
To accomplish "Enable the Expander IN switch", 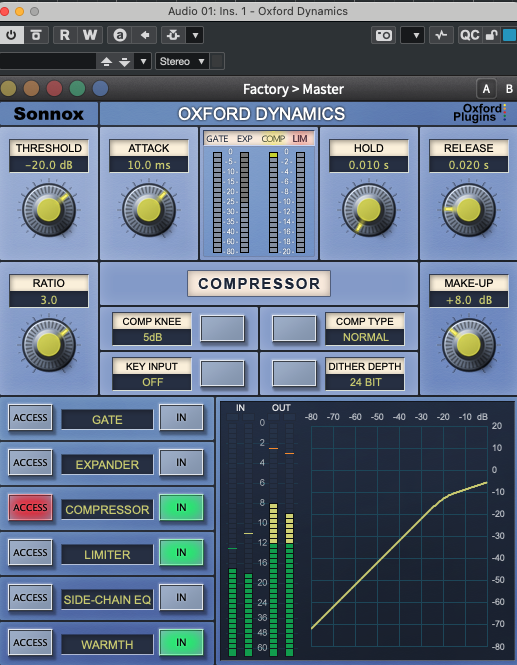I will (x=181, y=463).
